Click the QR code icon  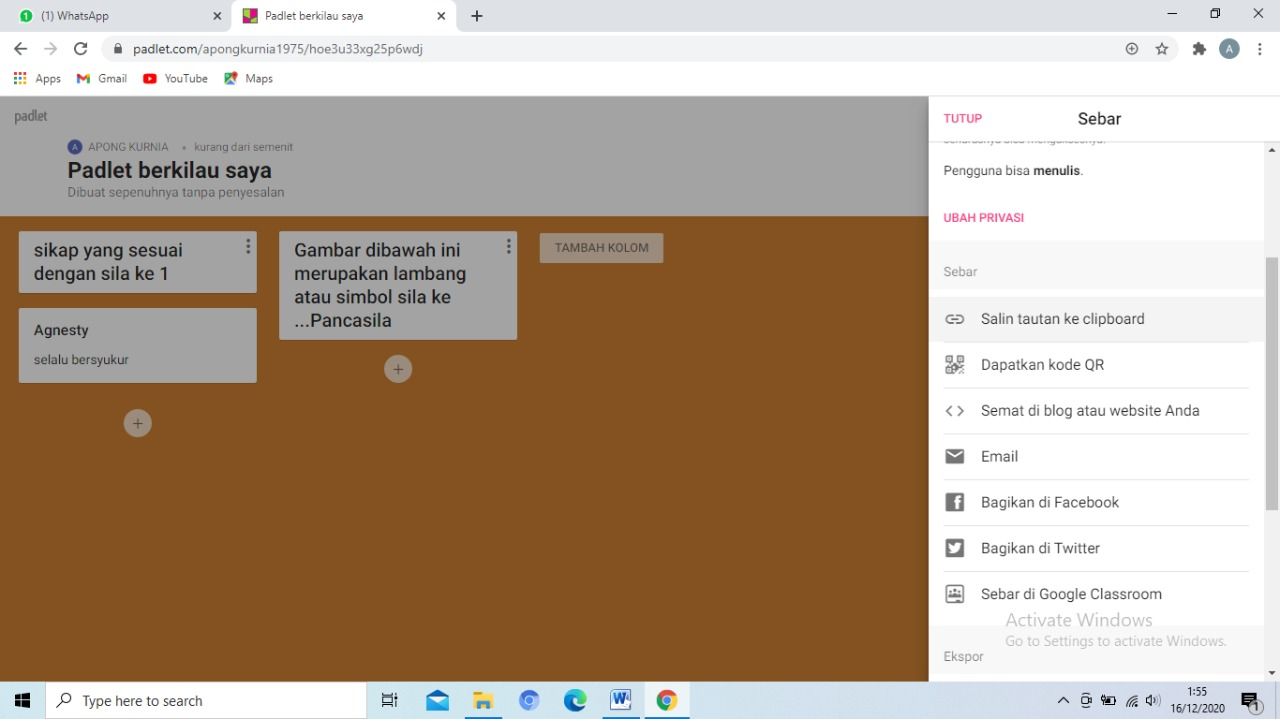pyautogui.click(x=955, y=365)
